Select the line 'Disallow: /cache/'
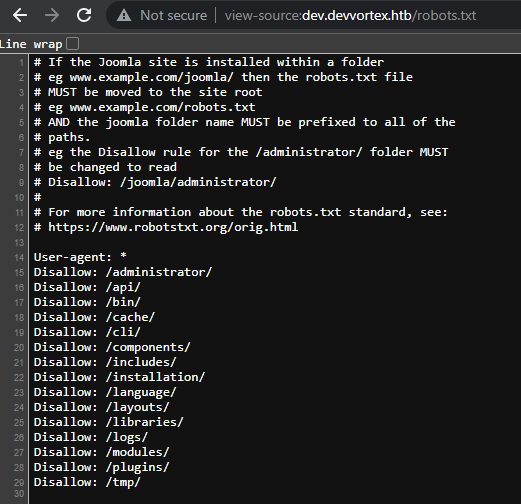Screen dimensions: 521x504 pos(94,317)
